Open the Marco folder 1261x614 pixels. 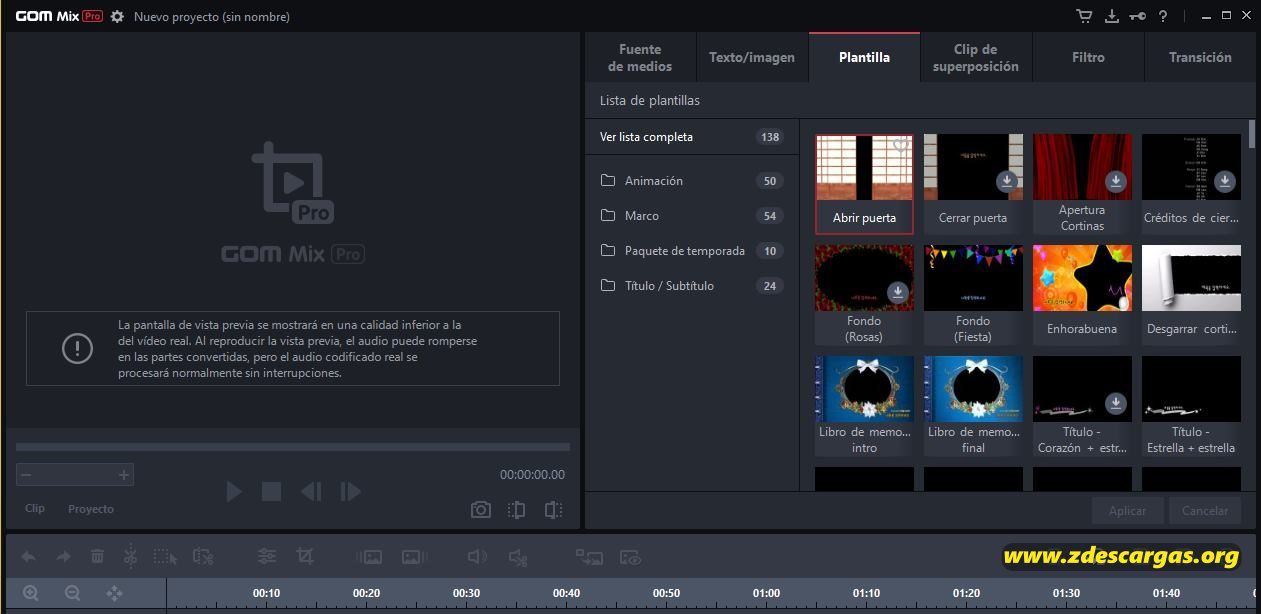point(692,216)
